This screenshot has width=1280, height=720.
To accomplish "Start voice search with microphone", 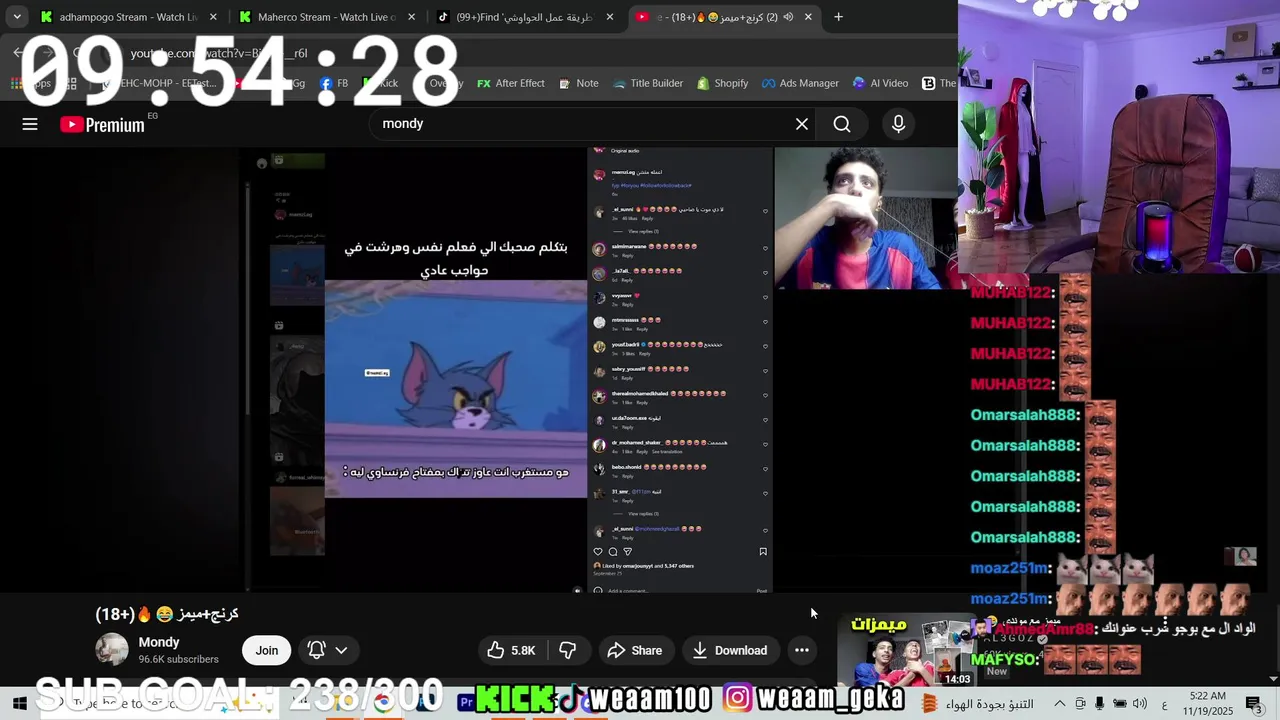I will pos(898,124).
